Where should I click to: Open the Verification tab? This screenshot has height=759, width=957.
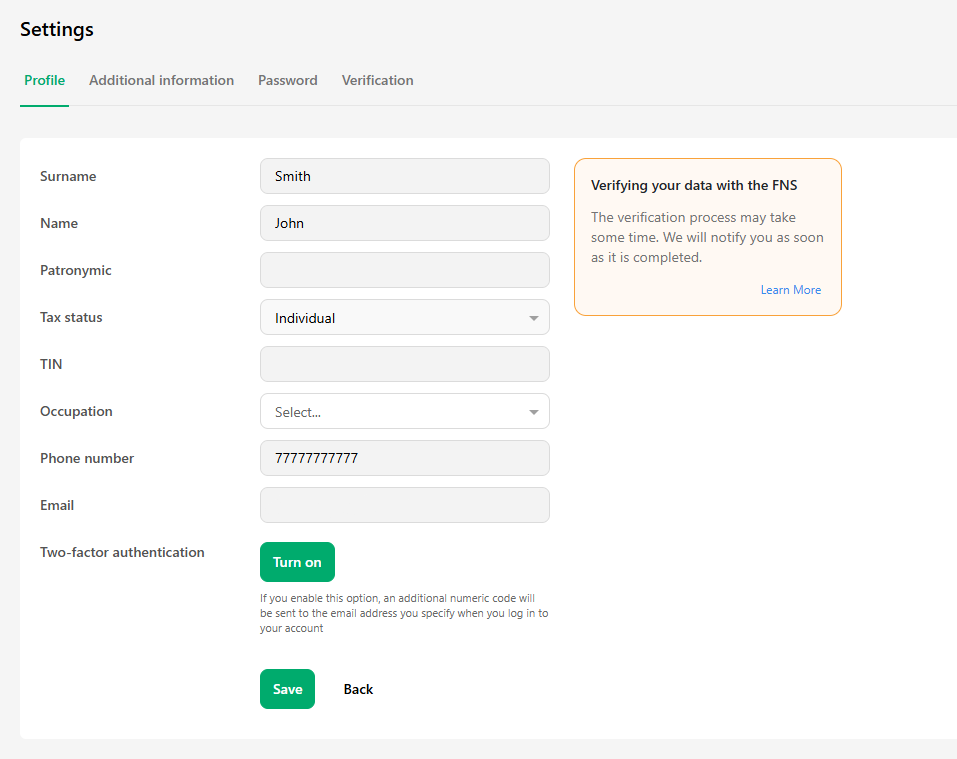tap(377, 81)
